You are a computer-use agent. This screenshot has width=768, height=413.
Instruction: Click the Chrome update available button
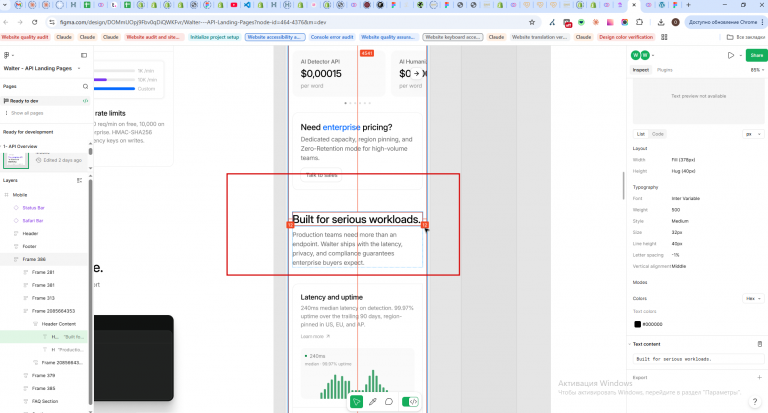(725, 22)
